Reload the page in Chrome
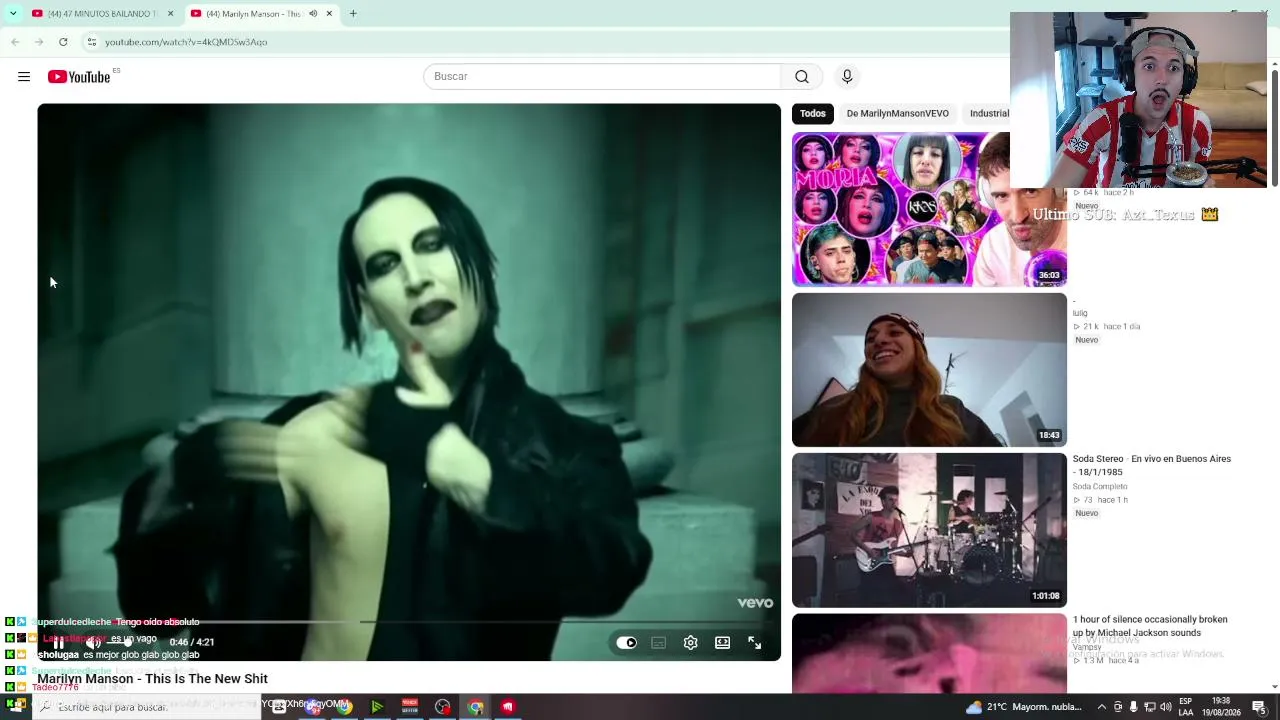Image resolution: width=1280 pixels, height=720 pixels. (63, 42)
